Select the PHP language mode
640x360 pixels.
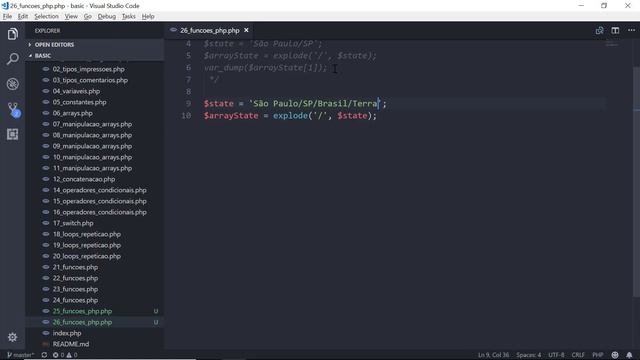(598, 355)
